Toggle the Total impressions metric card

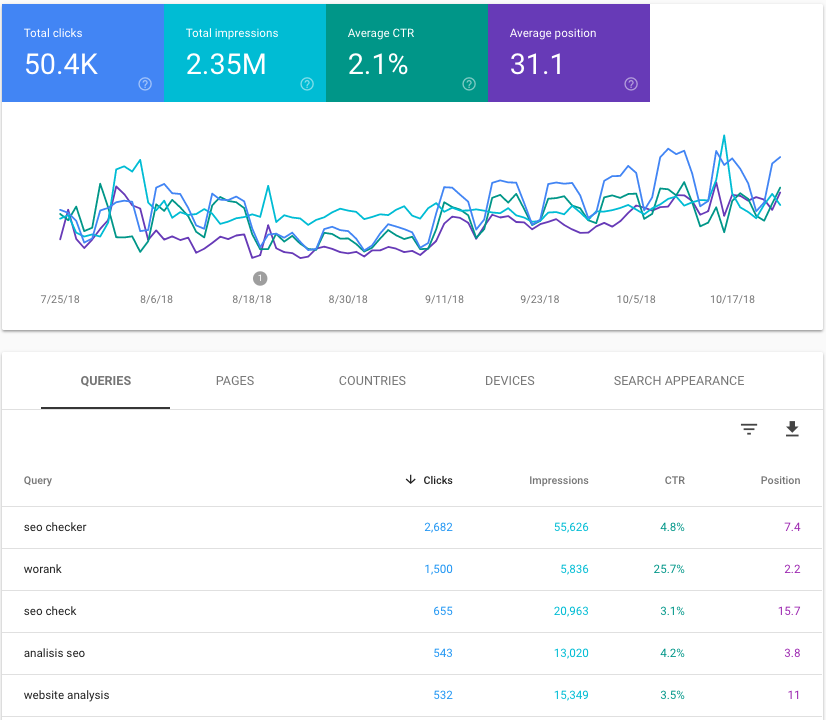[244, 45]
